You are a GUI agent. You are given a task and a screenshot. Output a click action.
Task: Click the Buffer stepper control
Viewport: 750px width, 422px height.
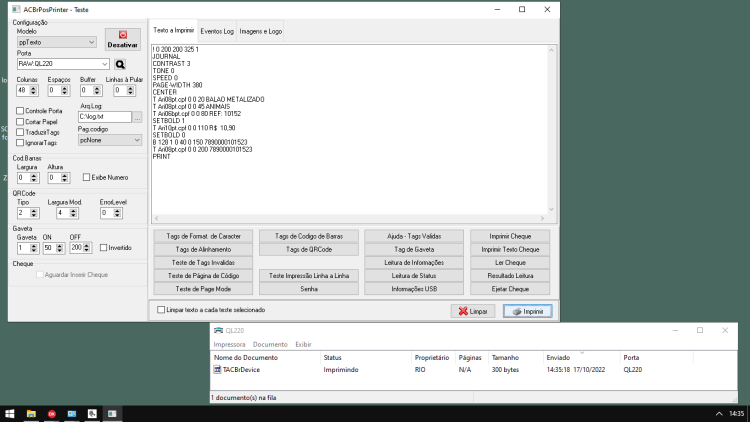click(x=97, y=90)
